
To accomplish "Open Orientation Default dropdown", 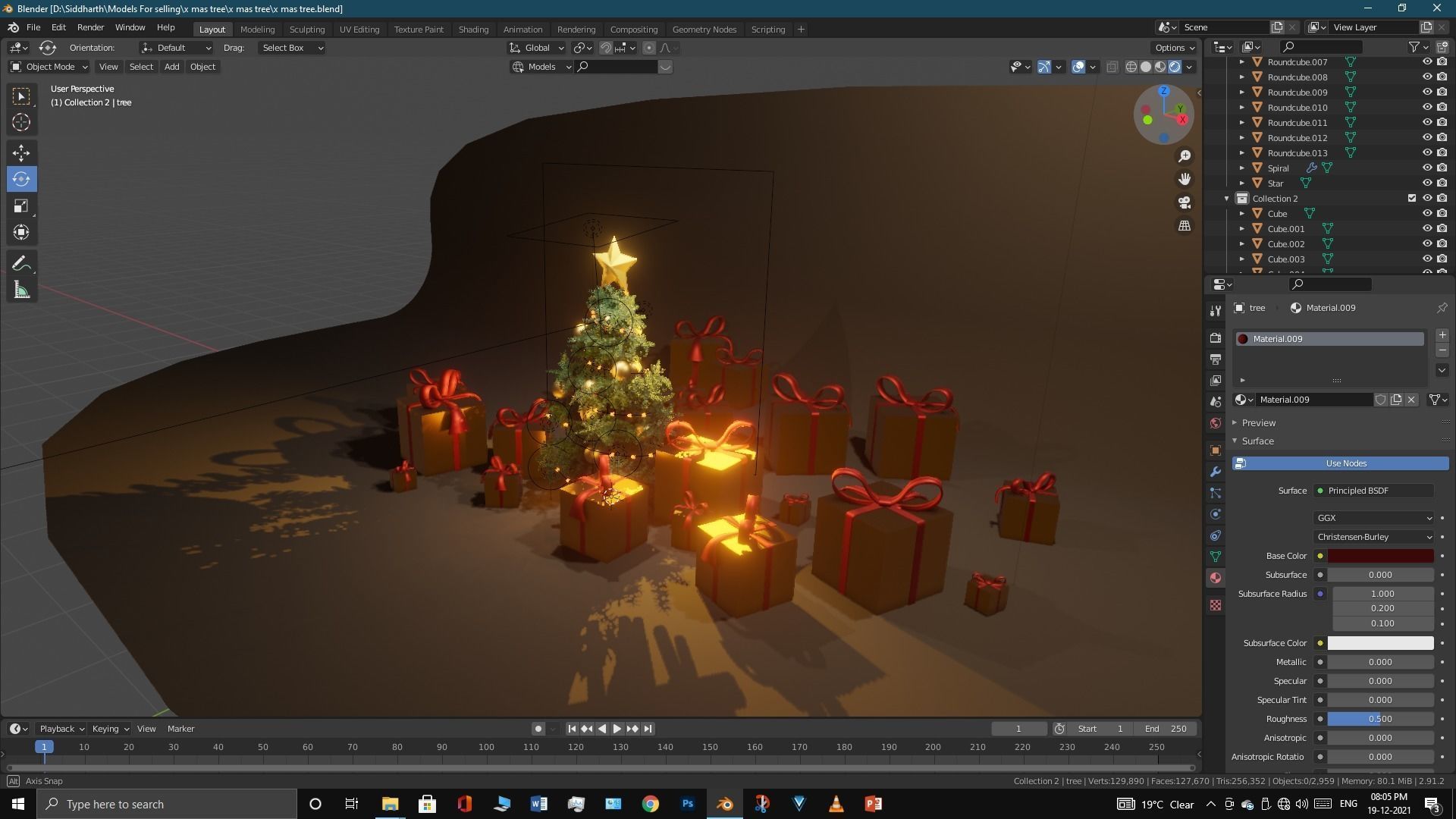I will (176, 48).
